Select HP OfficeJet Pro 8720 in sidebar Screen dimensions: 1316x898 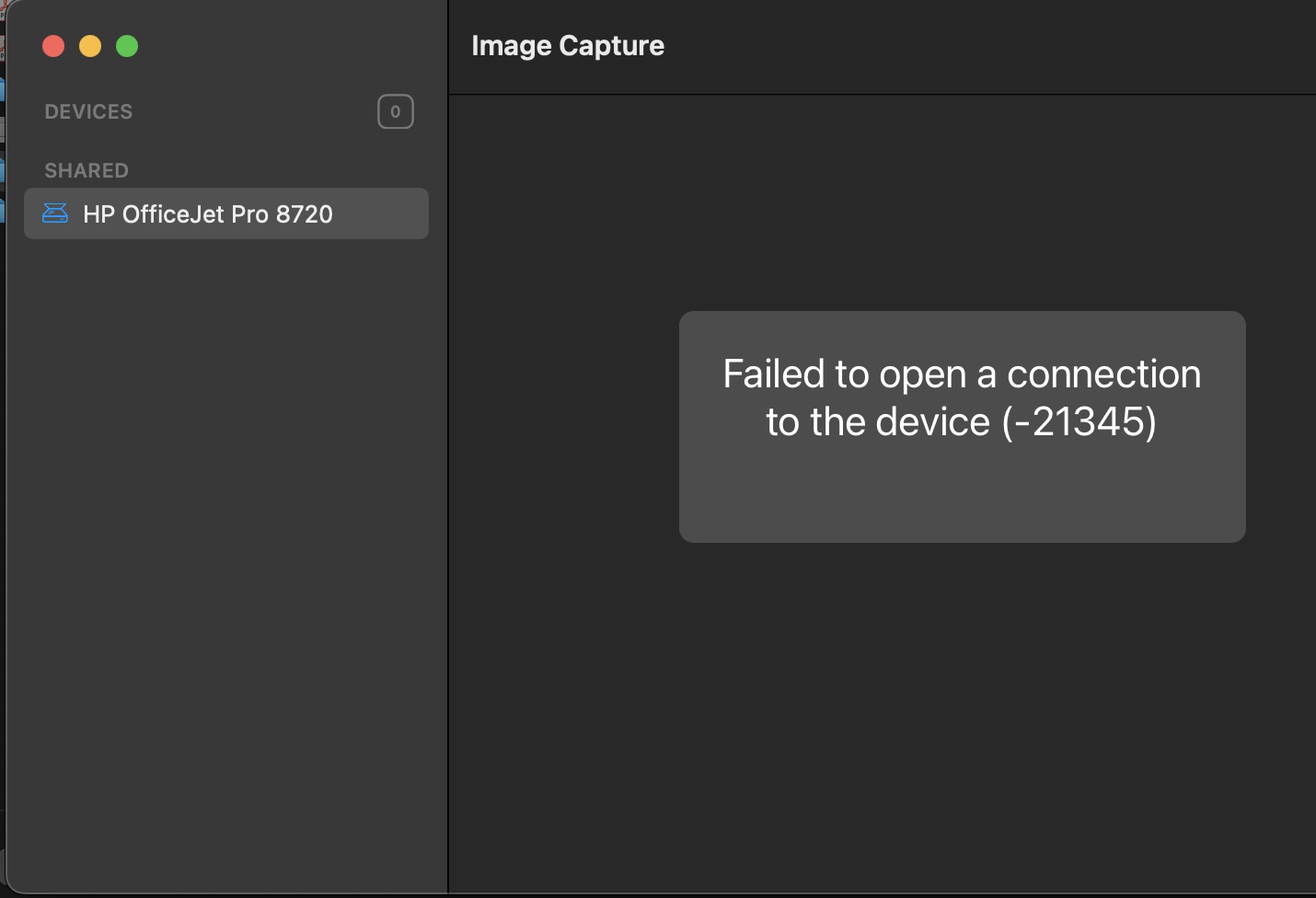(x=207, y=214)
